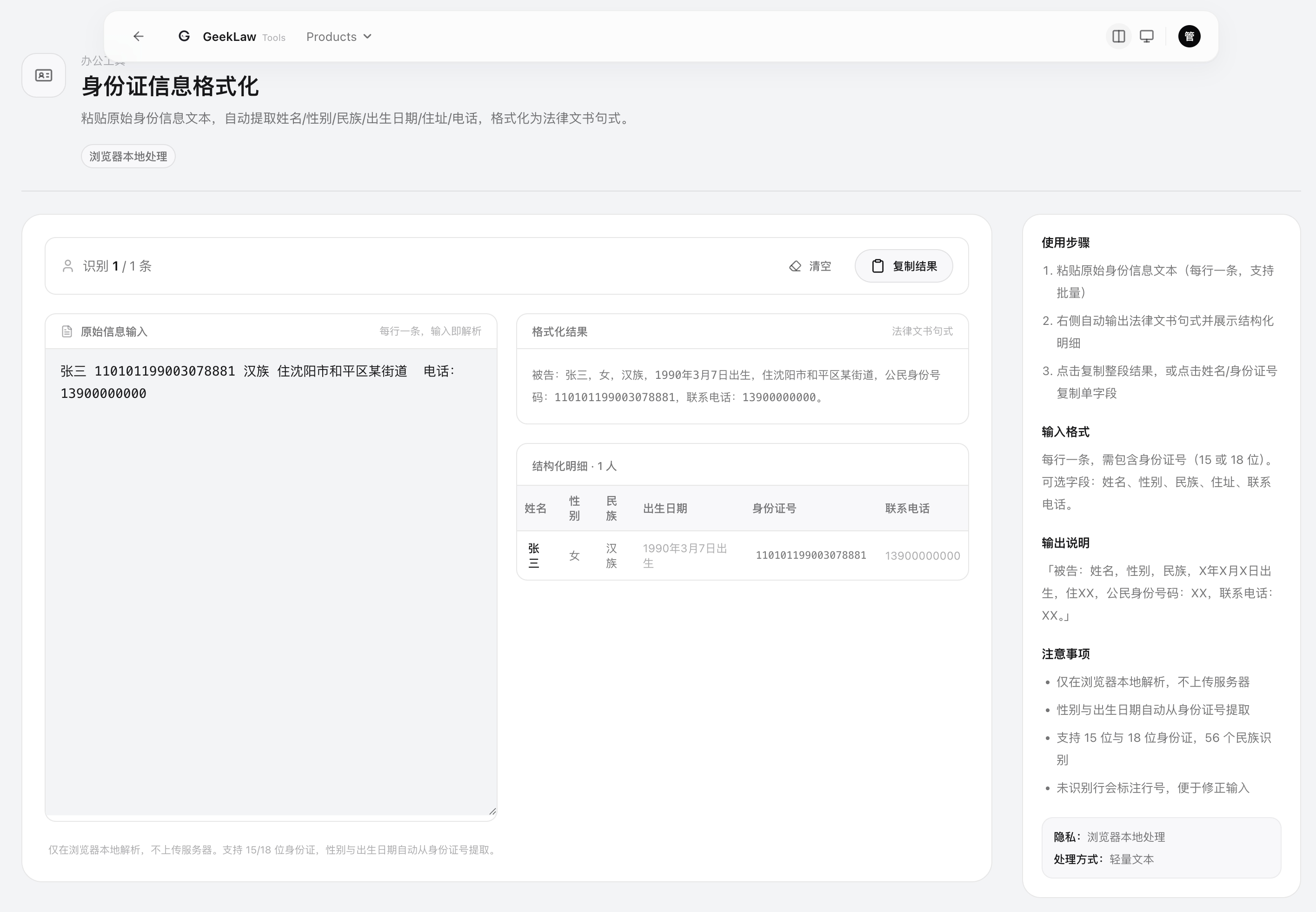
Task: Click the formatted result sentence text
Action: click(x=736, y=386)
